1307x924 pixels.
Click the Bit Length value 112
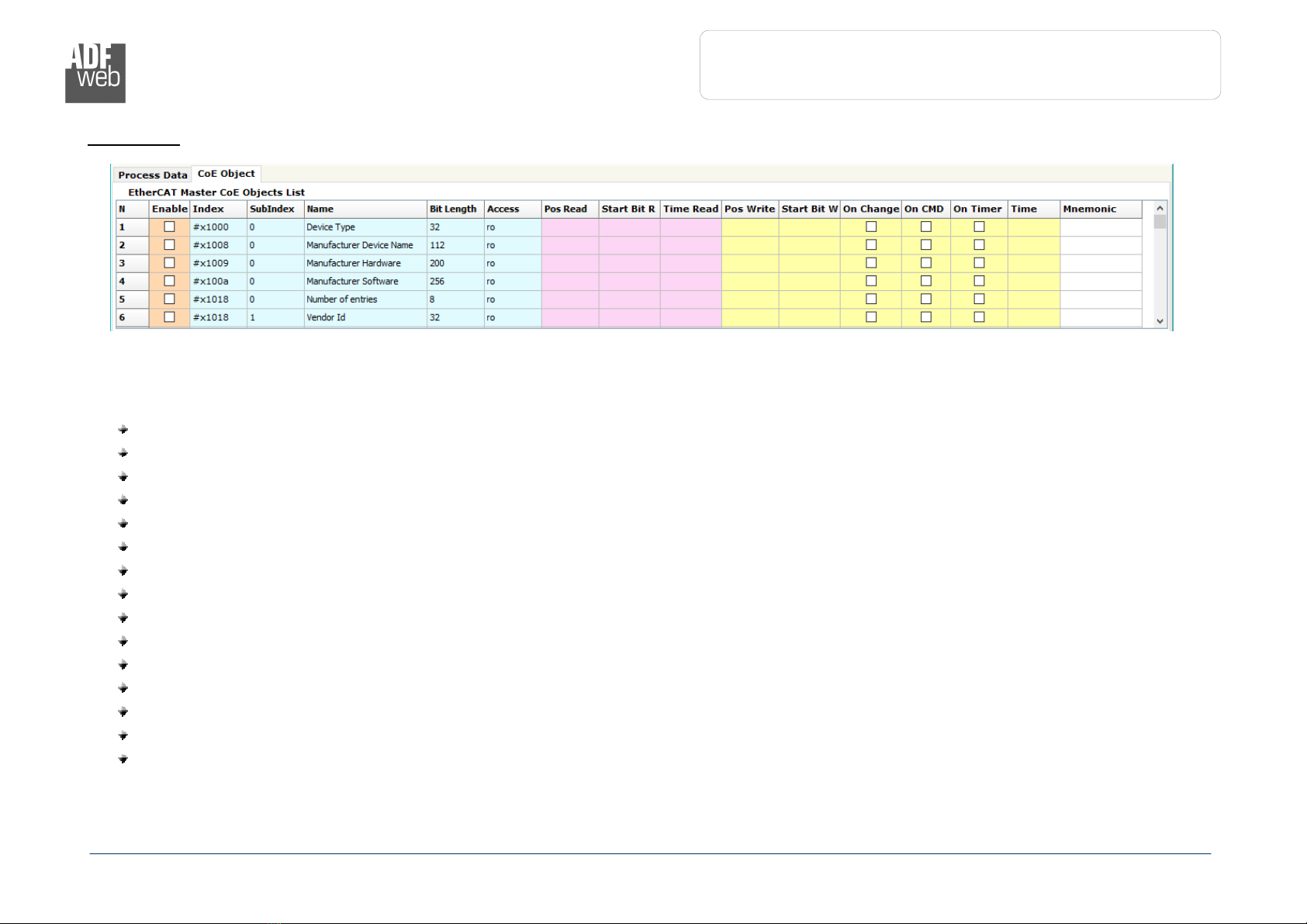(455, 245)
